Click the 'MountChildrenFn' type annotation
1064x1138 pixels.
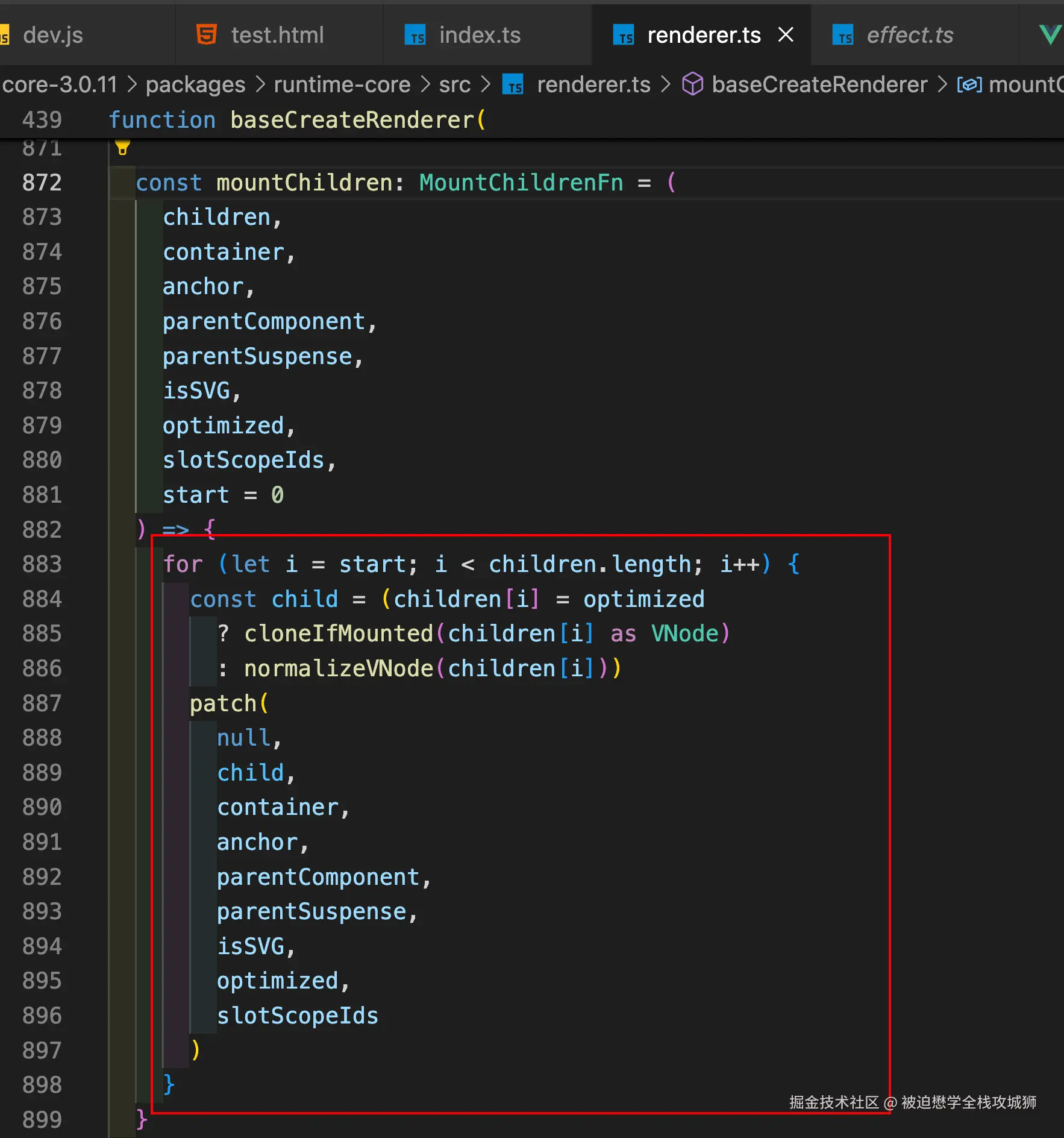click(x=521, y=183)
